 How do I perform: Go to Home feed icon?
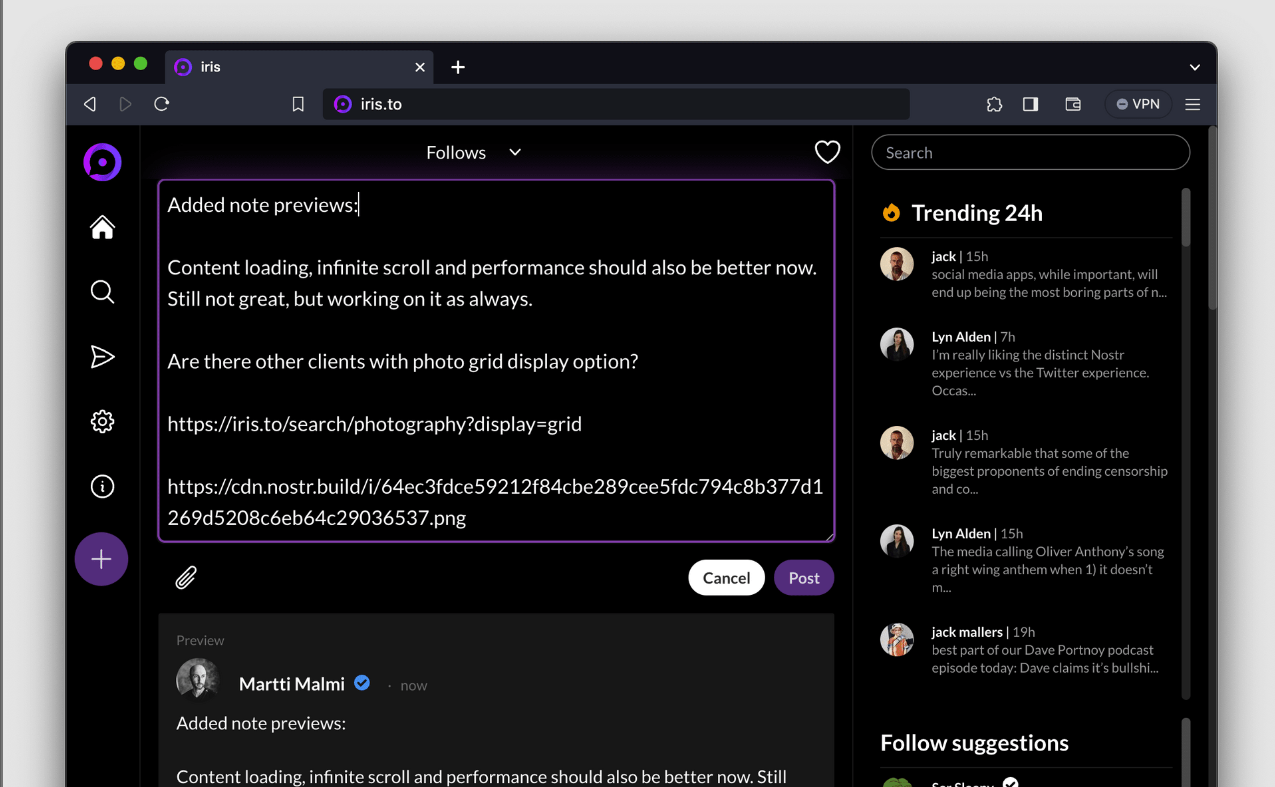pos(102,228)
